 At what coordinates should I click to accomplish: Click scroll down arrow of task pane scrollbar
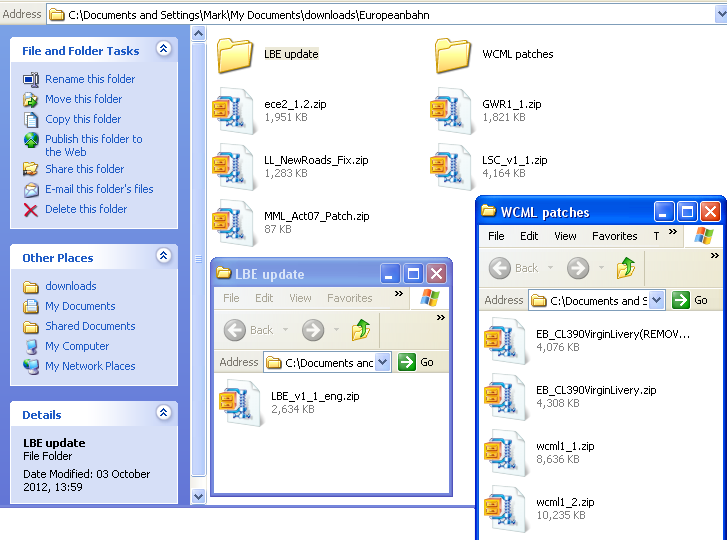tap(198, 496)
